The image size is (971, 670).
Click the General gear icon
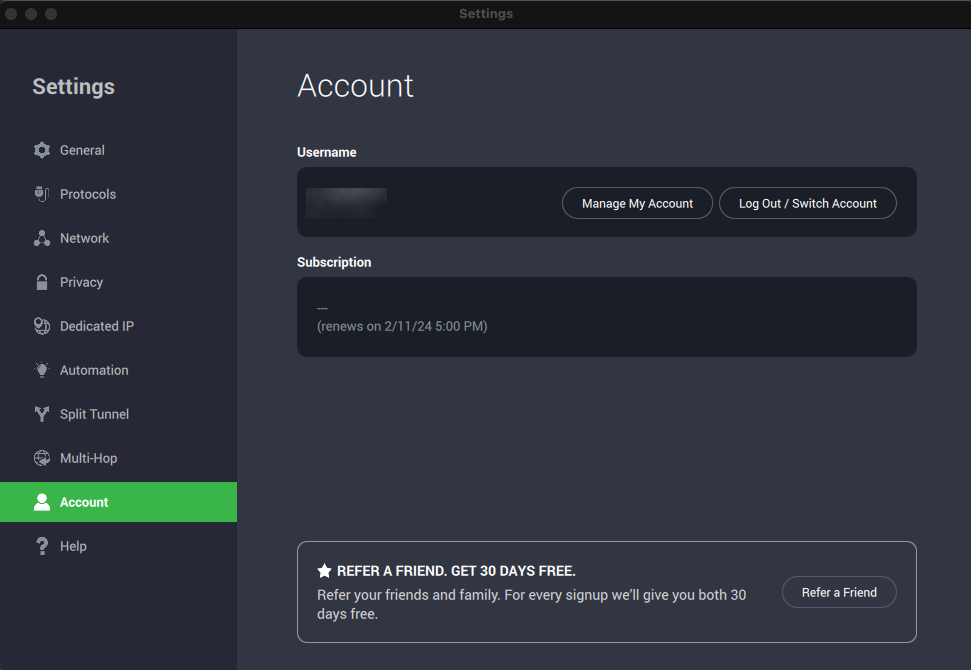[41, 150]
